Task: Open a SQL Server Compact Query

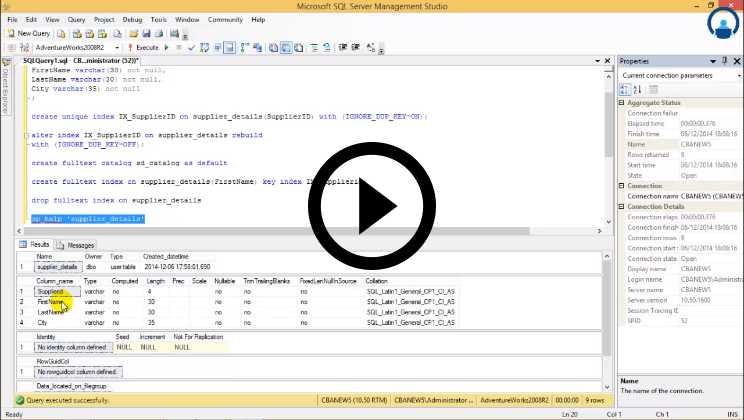Action: [117, 34]
